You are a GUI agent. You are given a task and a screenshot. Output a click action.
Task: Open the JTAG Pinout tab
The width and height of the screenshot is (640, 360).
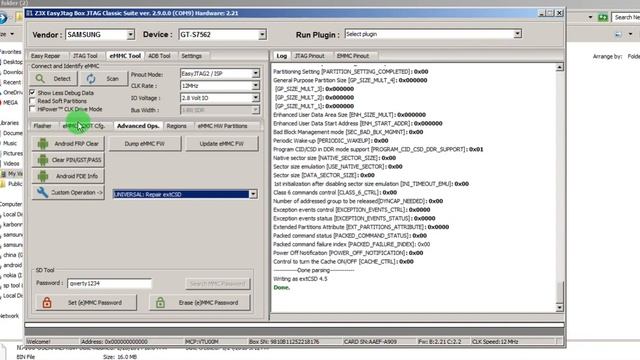309,56
